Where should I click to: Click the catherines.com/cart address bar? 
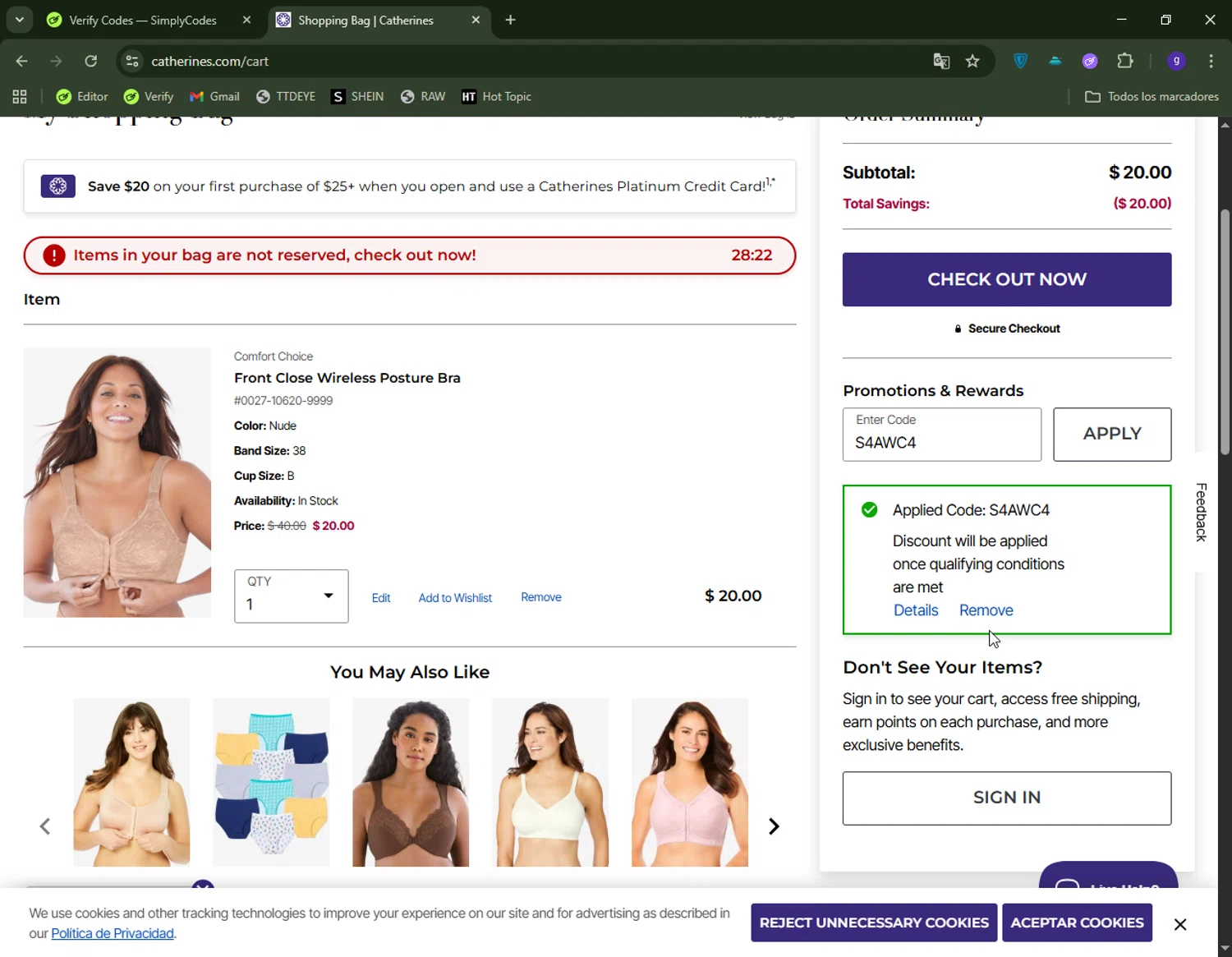point(526,61)
